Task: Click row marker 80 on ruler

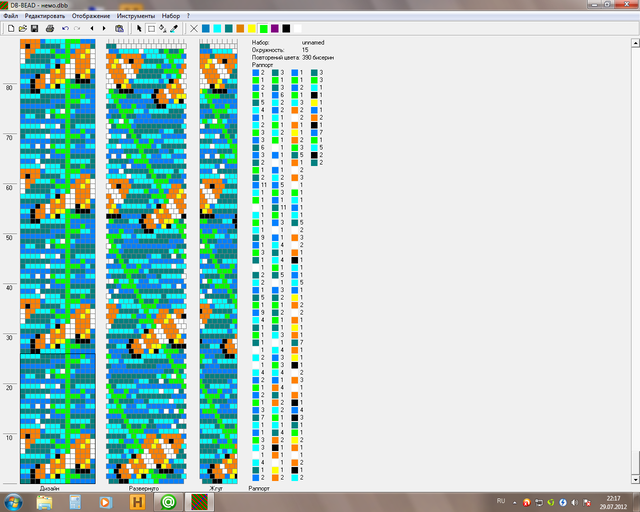Action: click(x=9, y=88)
